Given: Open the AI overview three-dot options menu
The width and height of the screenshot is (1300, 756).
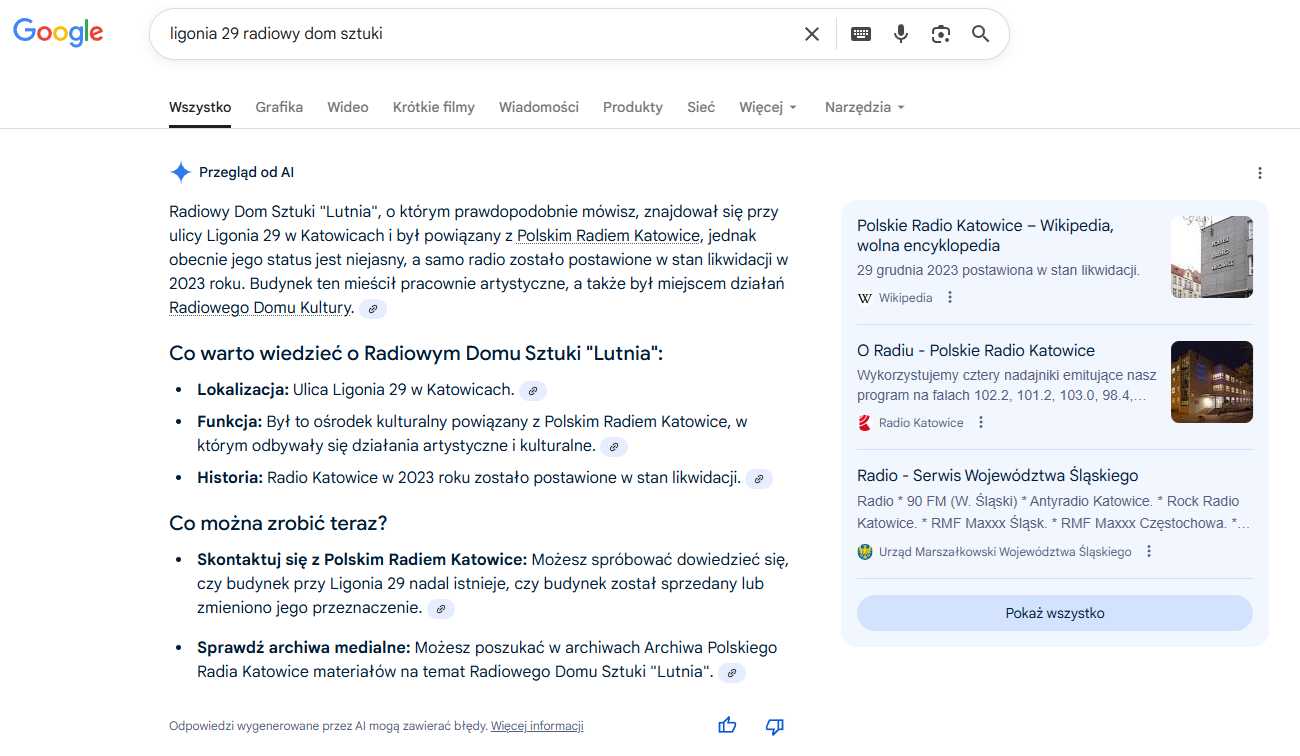Looking at the screenshot, I should tap(1260, 173).
